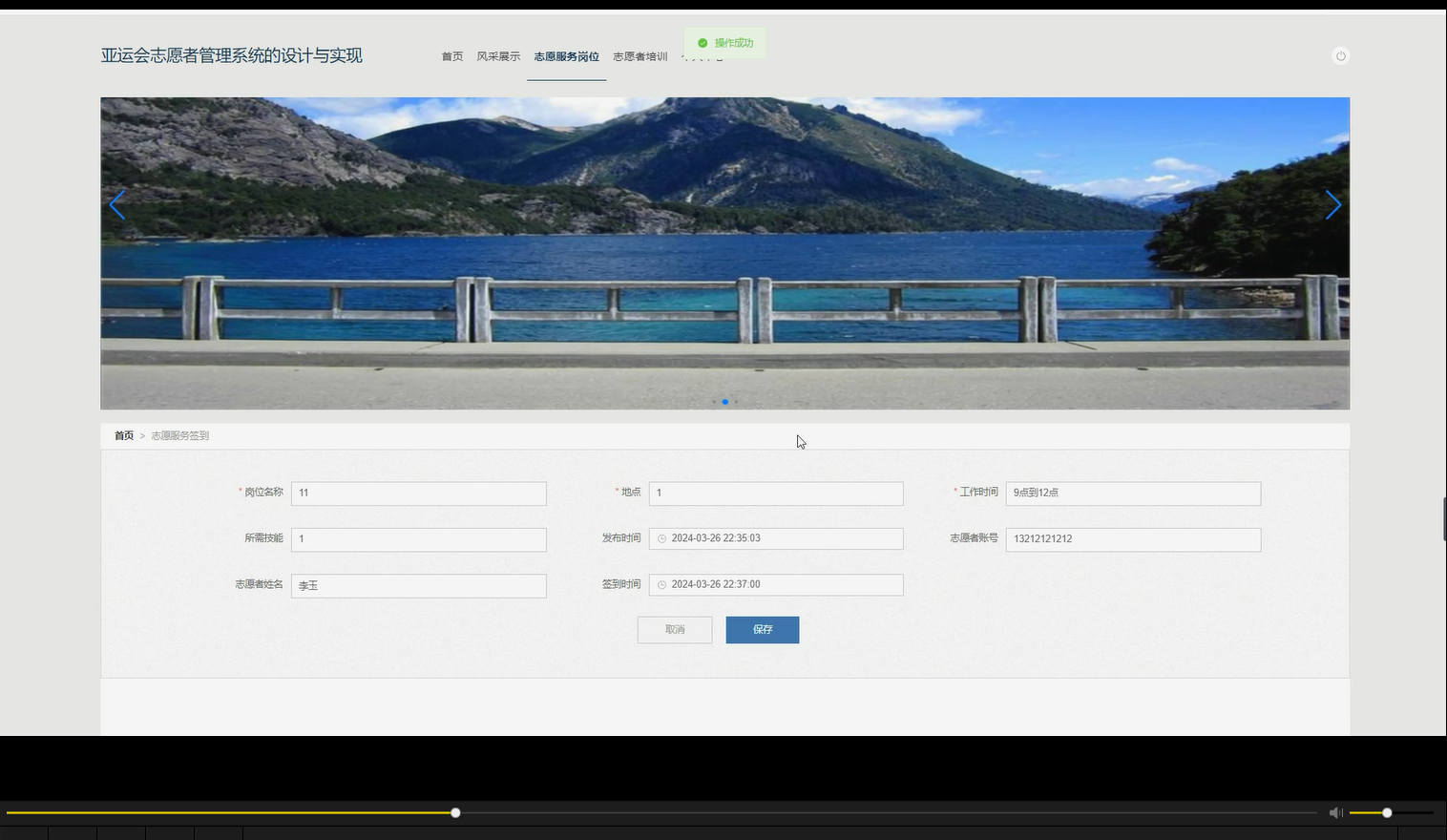The width and height of the screenshot is (1447, 840).
Task: Open the 志愿者培训 navigation item
Action: 640,56
